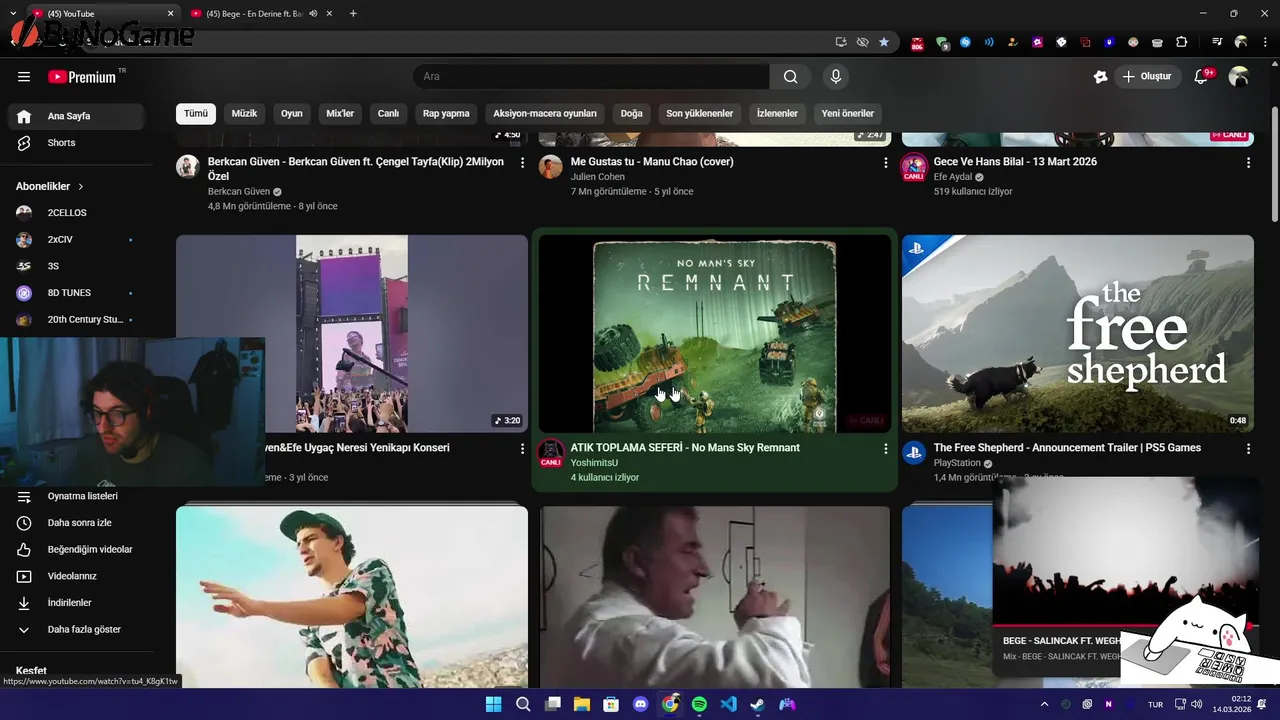Open 2CELLOS subscription channel

(x=76, y=213)
